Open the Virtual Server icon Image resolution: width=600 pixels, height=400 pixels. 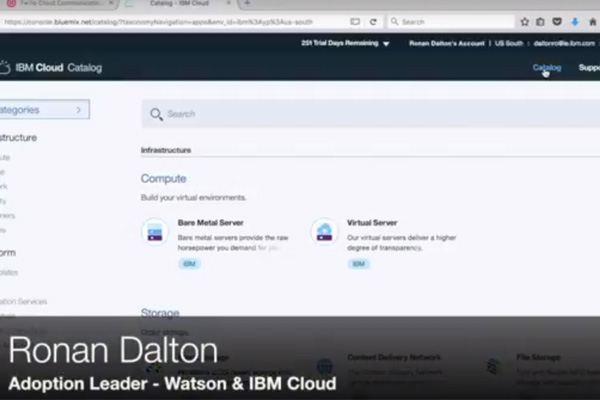[x=324, y=232]
